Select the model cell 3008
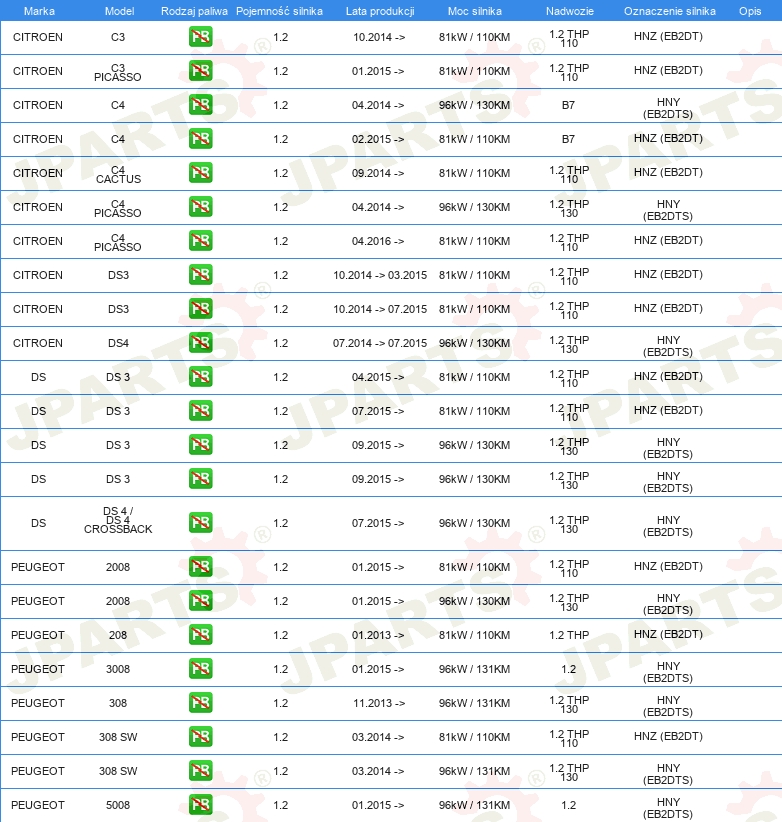Screen dimensions: 782x822 tap(118, 669)
